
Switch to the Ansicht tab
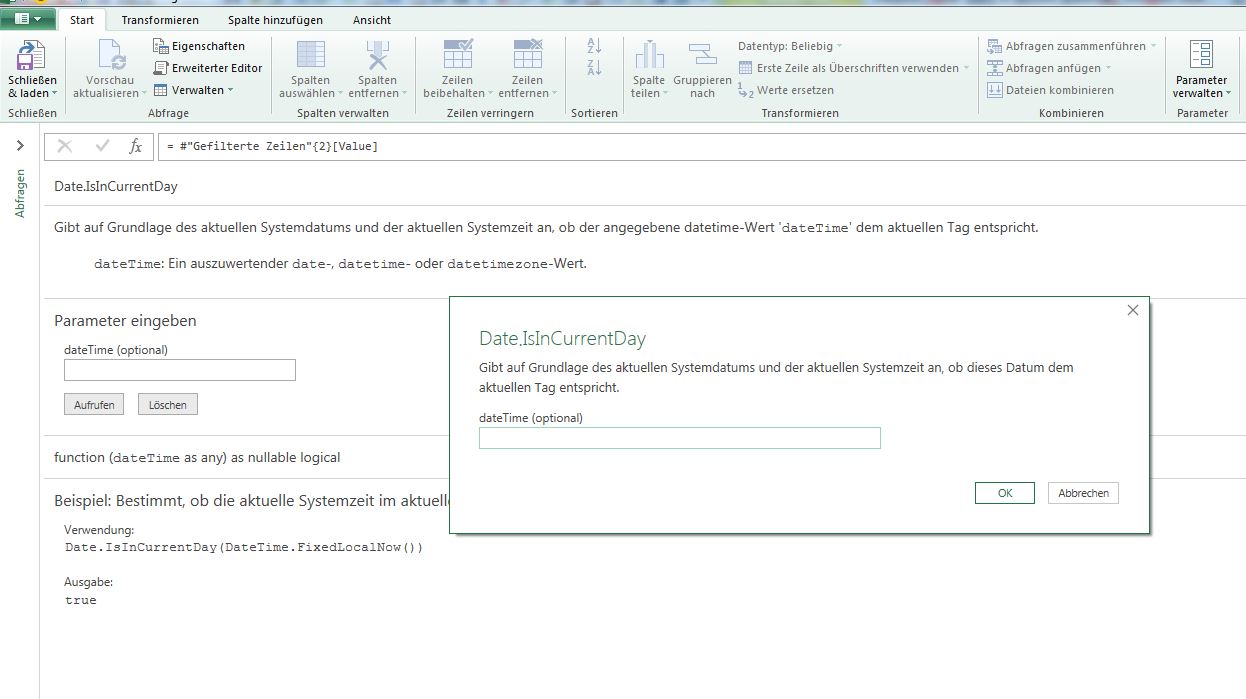(x=372, y=20)
